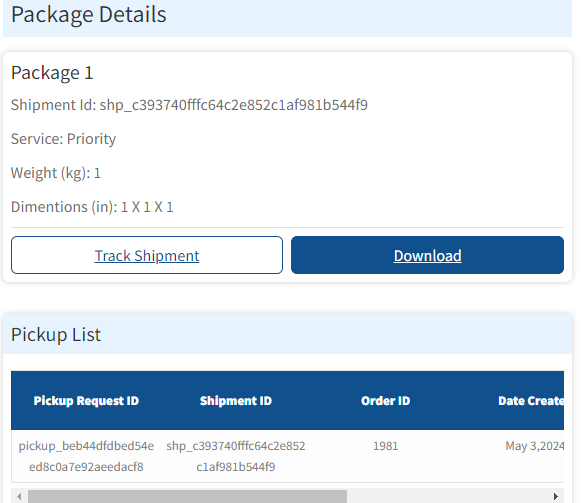Viewport: 584px width, 503px height.
Task: Click the Package 1 heading
Action: pos(52,73)
